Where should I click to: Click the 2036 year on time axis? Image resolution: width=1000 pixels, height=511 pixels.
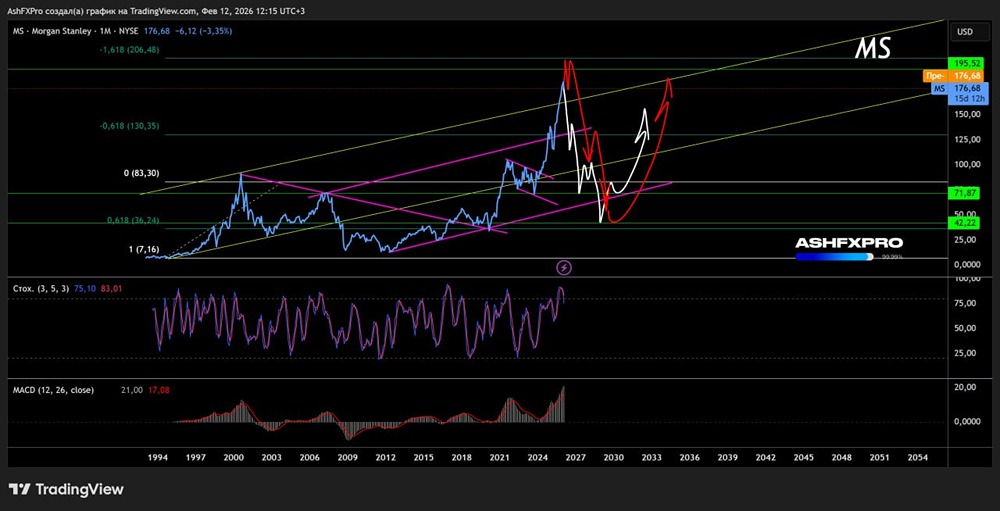click(689, 458)
